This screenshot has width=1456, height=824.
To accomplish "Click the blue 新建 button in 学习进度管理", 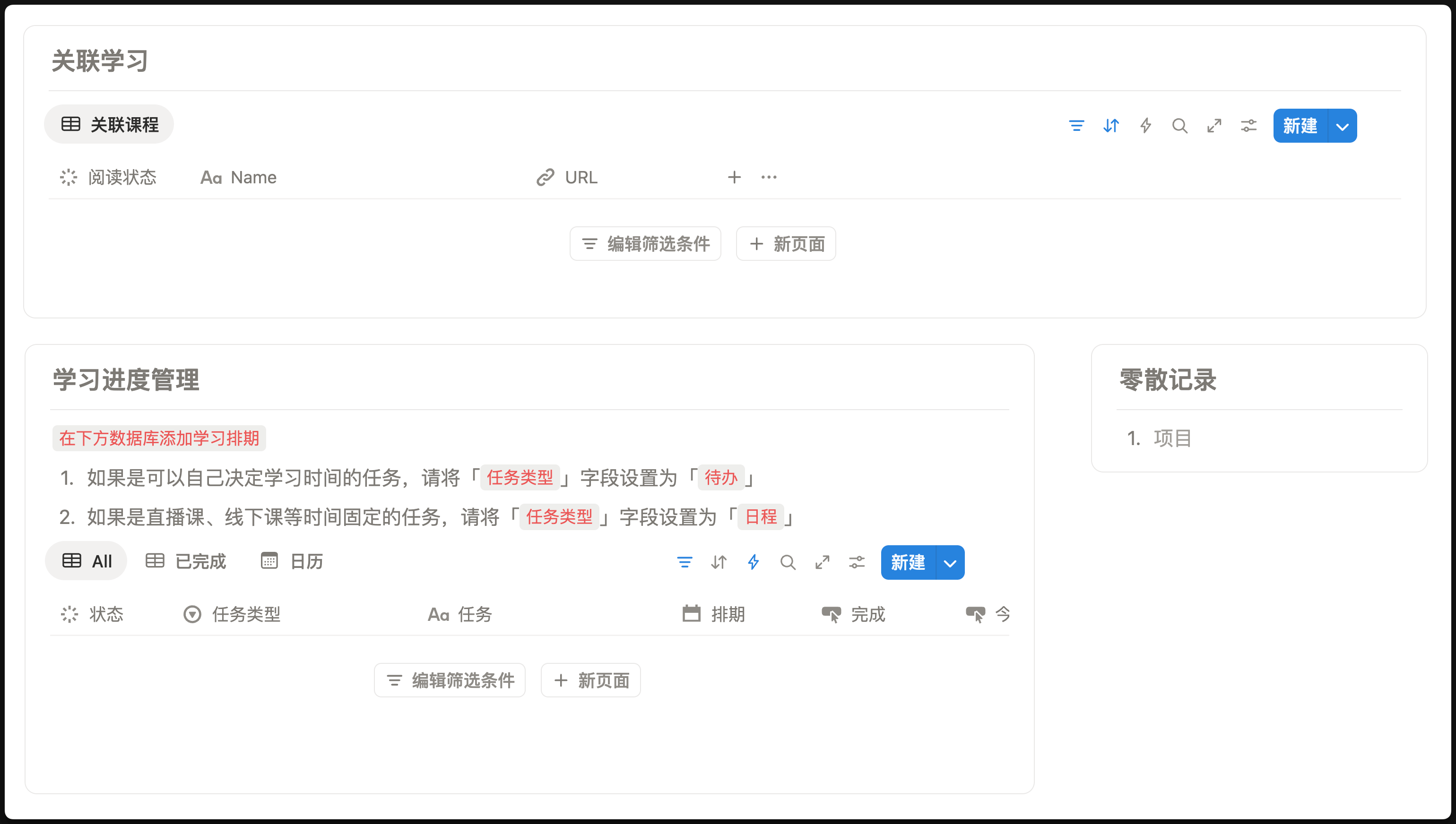I will (908, 563).
